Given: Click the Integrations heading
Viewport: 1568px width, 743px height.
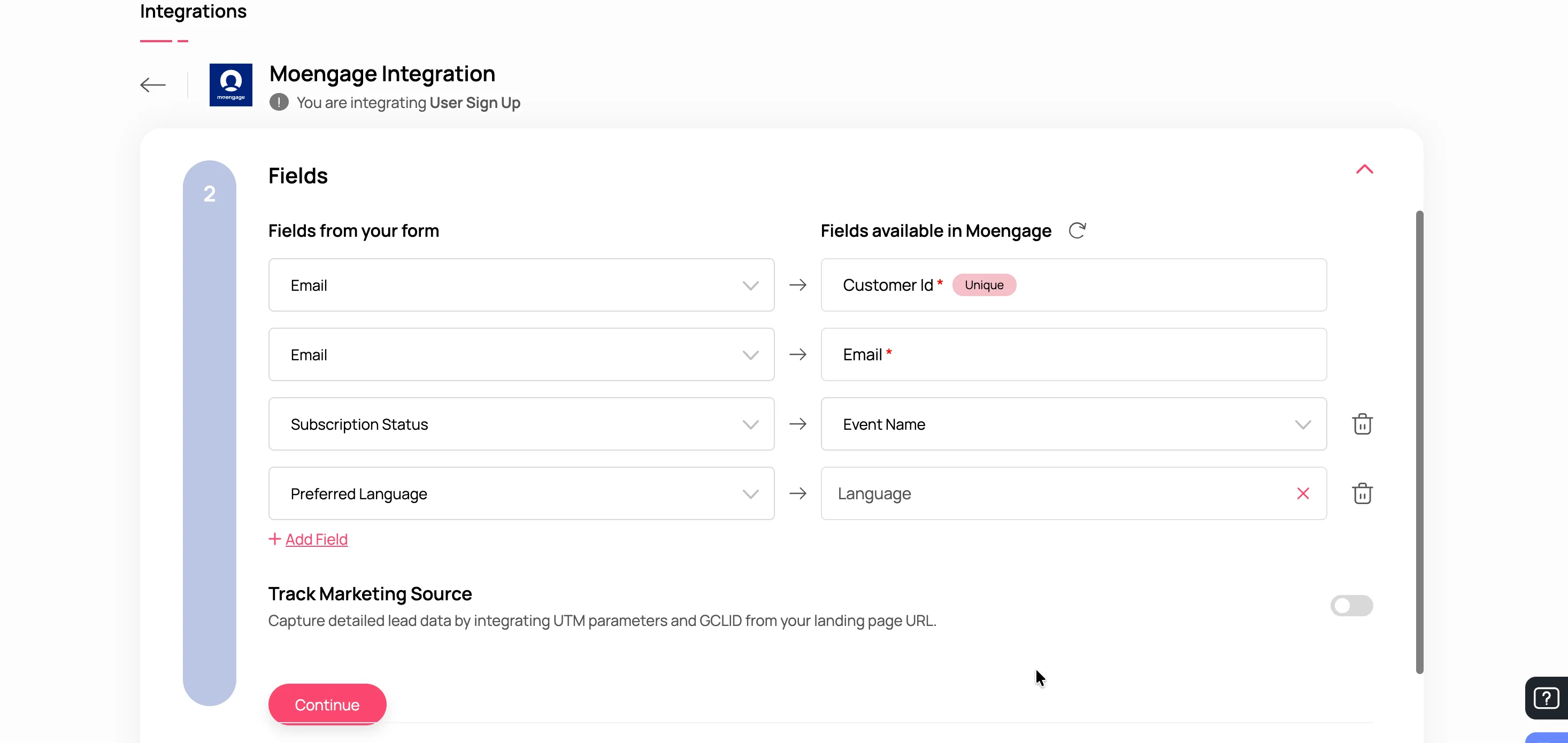Looking at the screenshot, I should (193, 11).
